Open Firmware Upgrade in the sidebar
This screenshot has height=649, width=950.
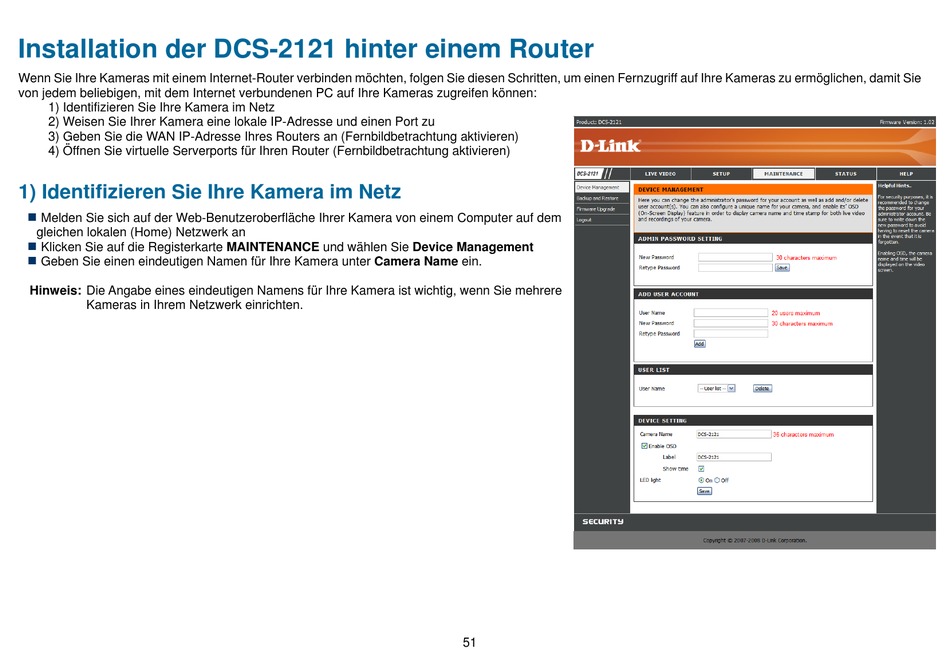[x=602, y=209]
